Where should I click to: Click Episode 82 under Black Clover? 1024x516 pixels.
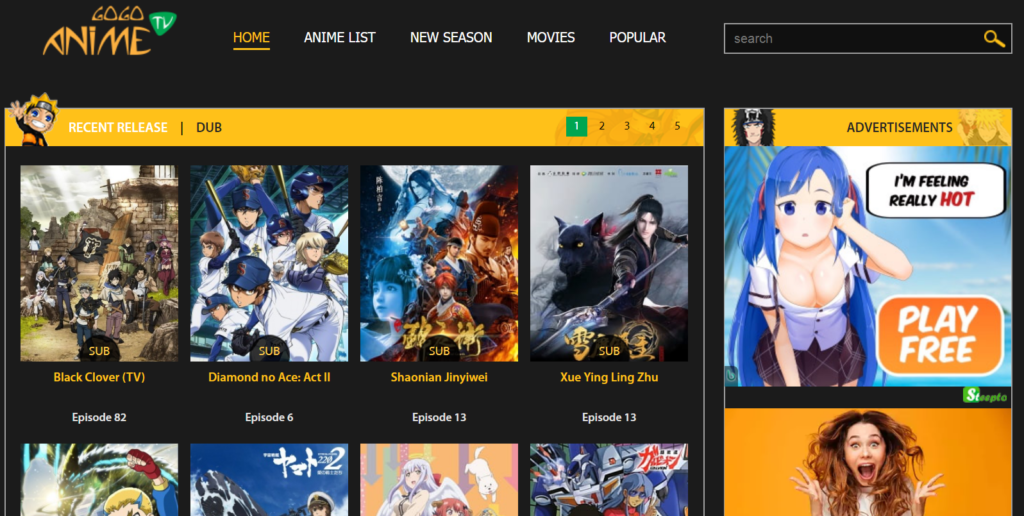[99, 417]
